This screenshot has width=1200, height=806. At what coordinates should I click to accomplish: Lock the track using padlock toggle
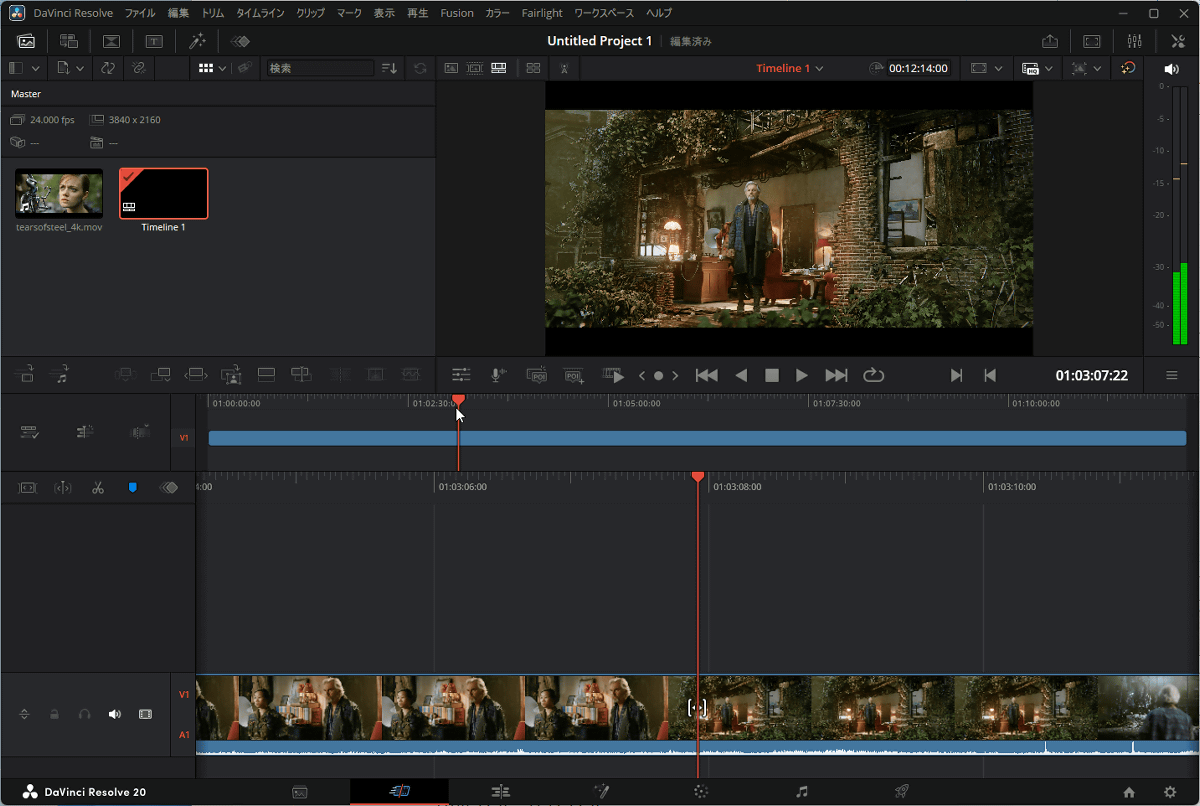pos(55,714)
